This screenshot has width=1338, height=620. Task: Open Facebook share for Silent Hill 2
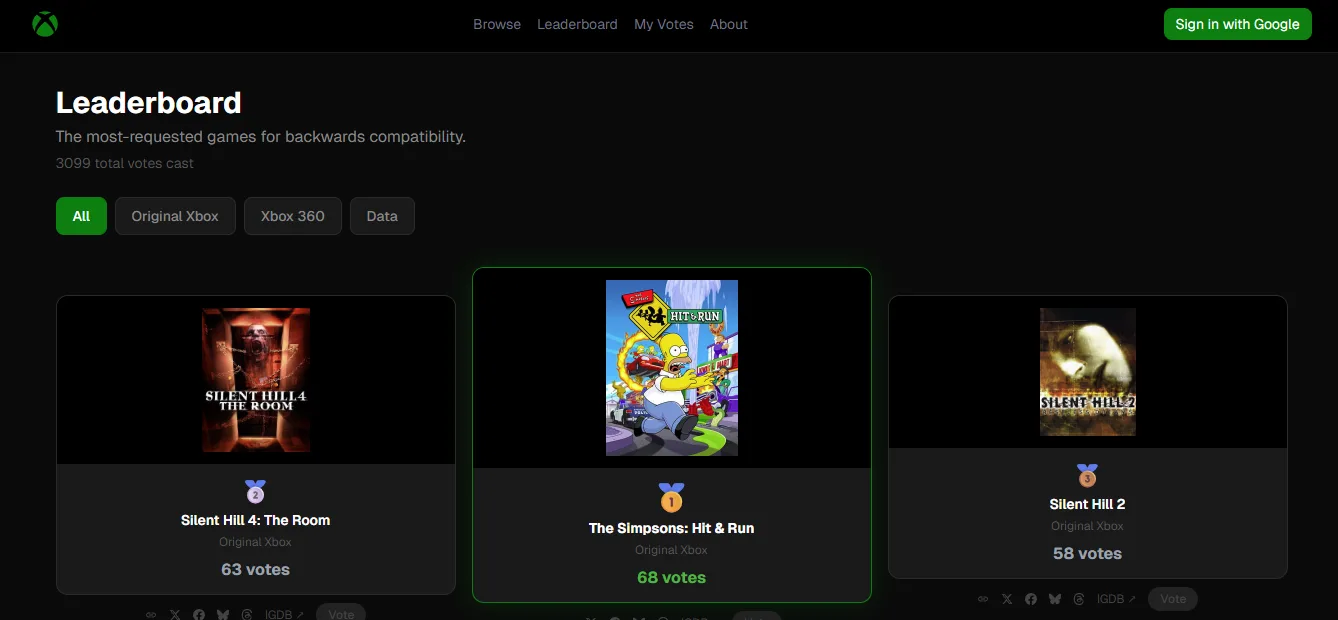coord(1030,598)
